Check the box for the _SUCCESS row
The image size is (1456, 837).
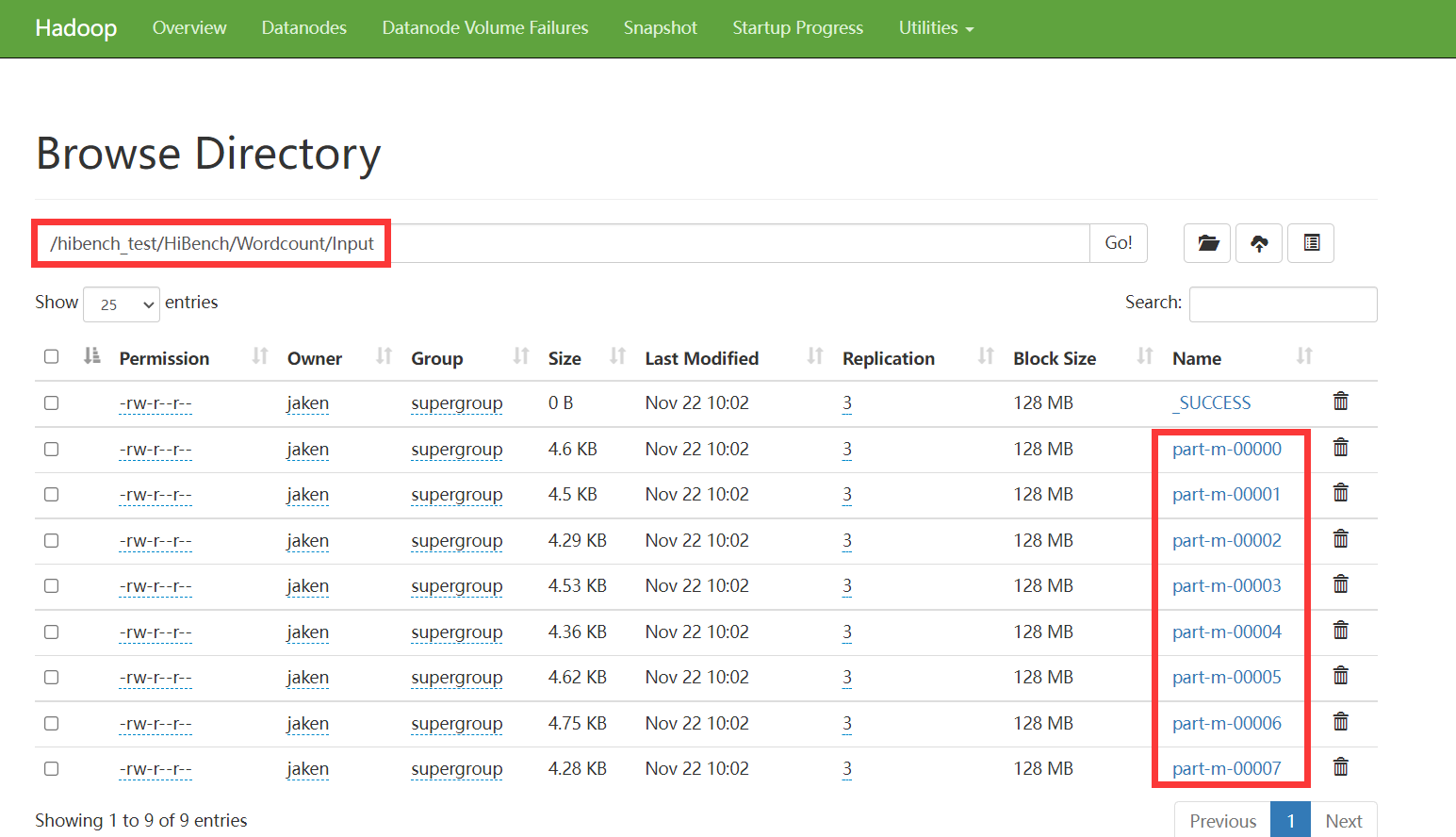[x=51, y=402]
